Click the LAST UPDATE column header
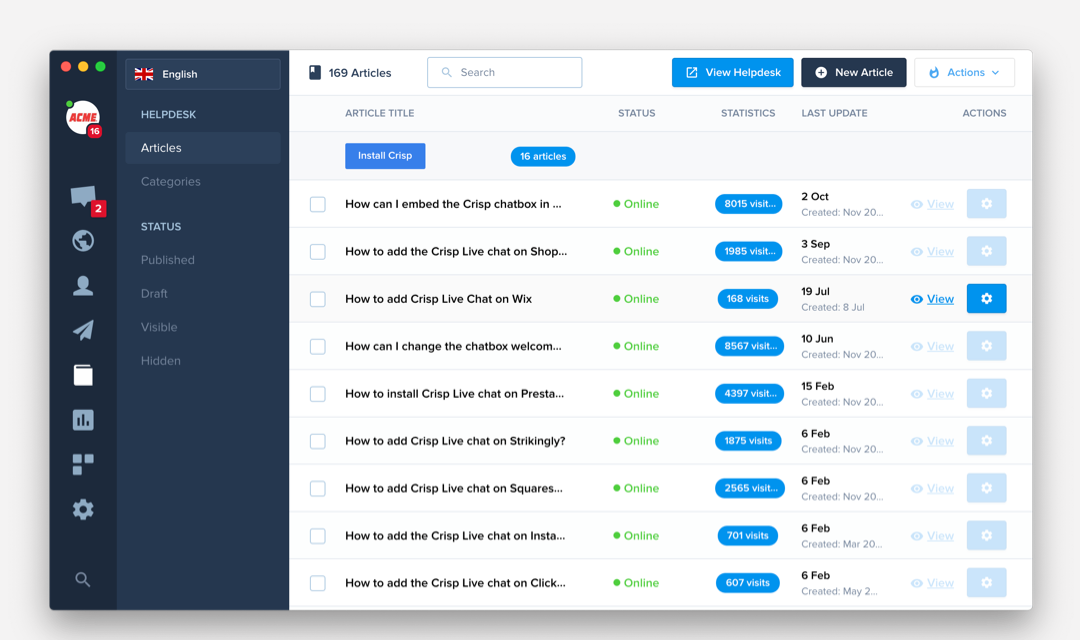The height and width of the screenshot is (640, 1080). click(834, 113)
